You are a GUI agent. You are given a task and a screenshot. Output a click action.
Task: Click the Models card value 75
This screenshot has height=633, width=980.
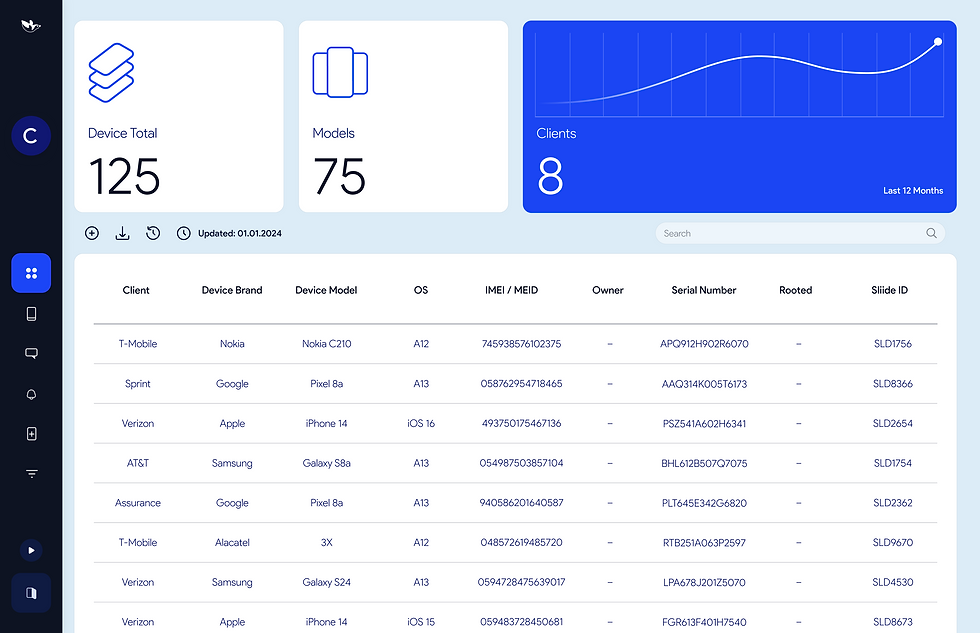coord(339,177)
